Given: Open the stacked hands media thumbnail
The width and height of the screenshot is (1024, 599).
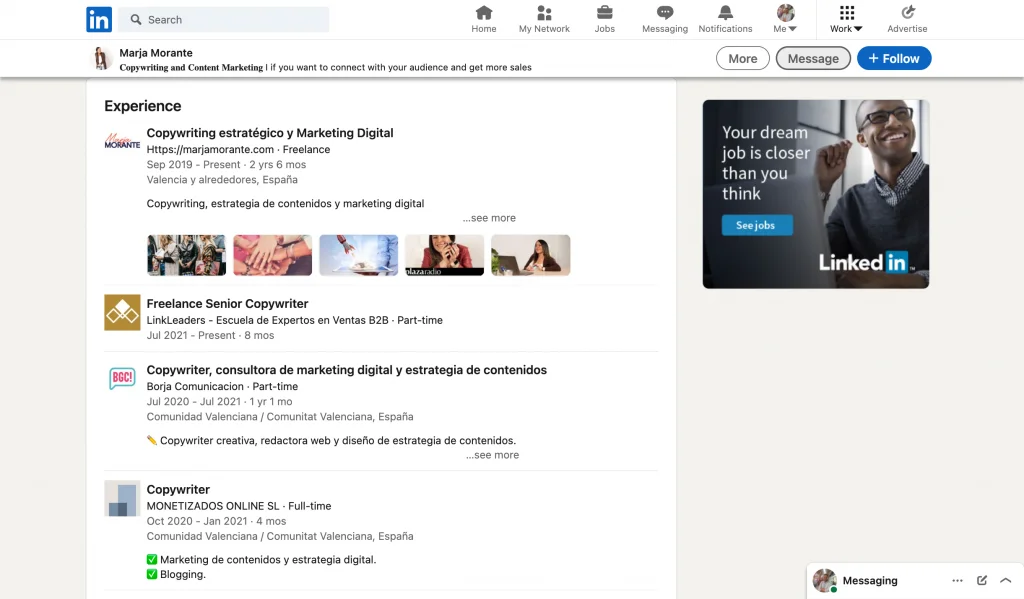Looking at the screenshot, I should click(x=272, y=255).
